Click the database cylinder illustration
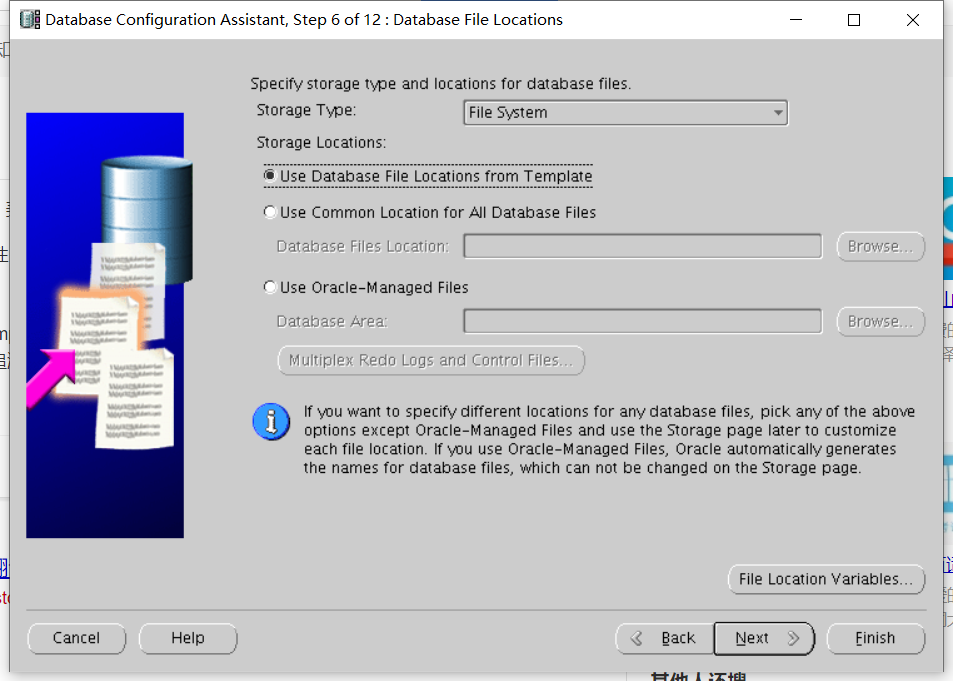 [147, 219]
